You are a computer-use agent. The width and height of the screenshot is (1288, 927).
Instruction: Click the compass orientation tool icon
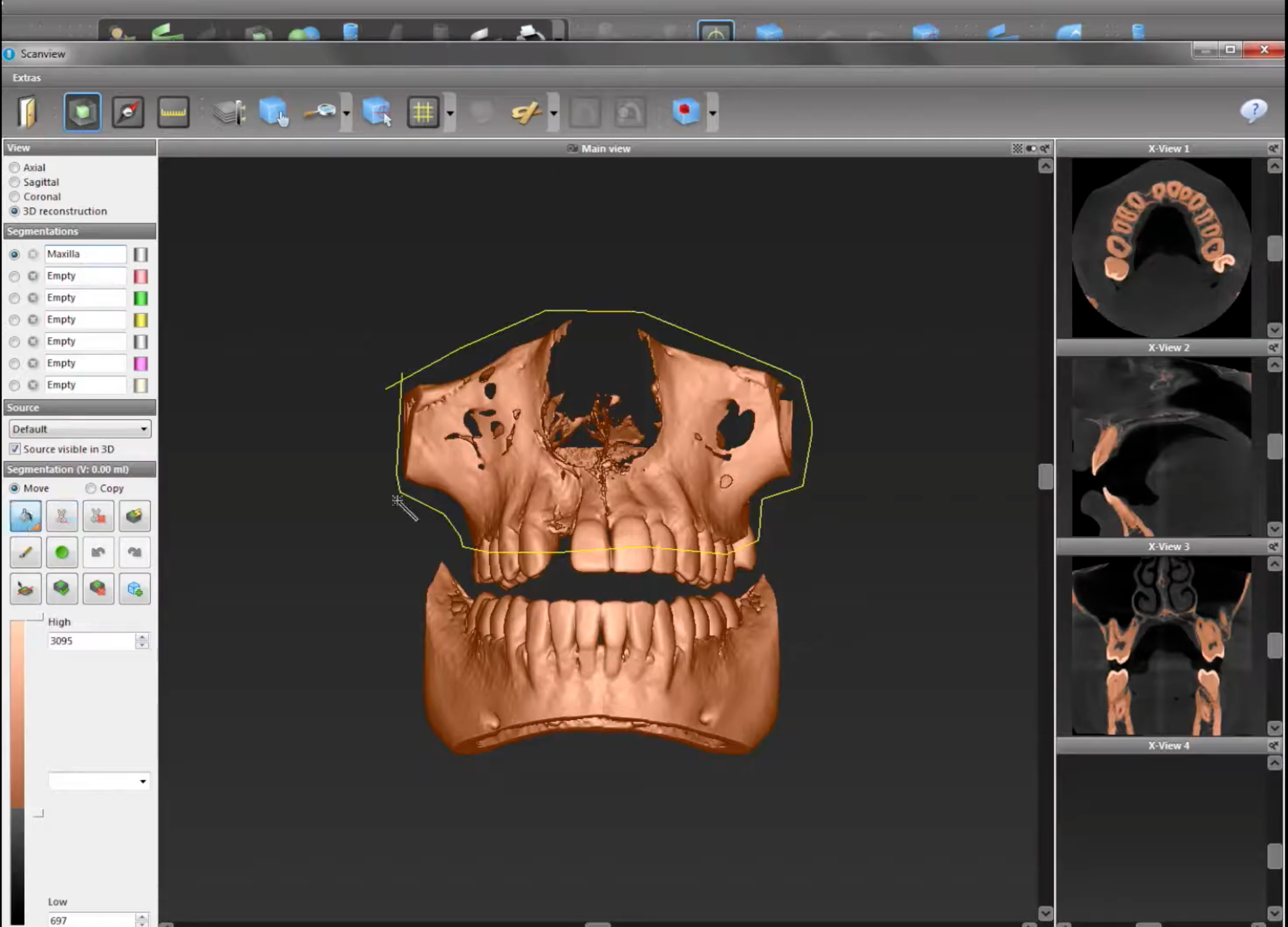pos(127,112)
